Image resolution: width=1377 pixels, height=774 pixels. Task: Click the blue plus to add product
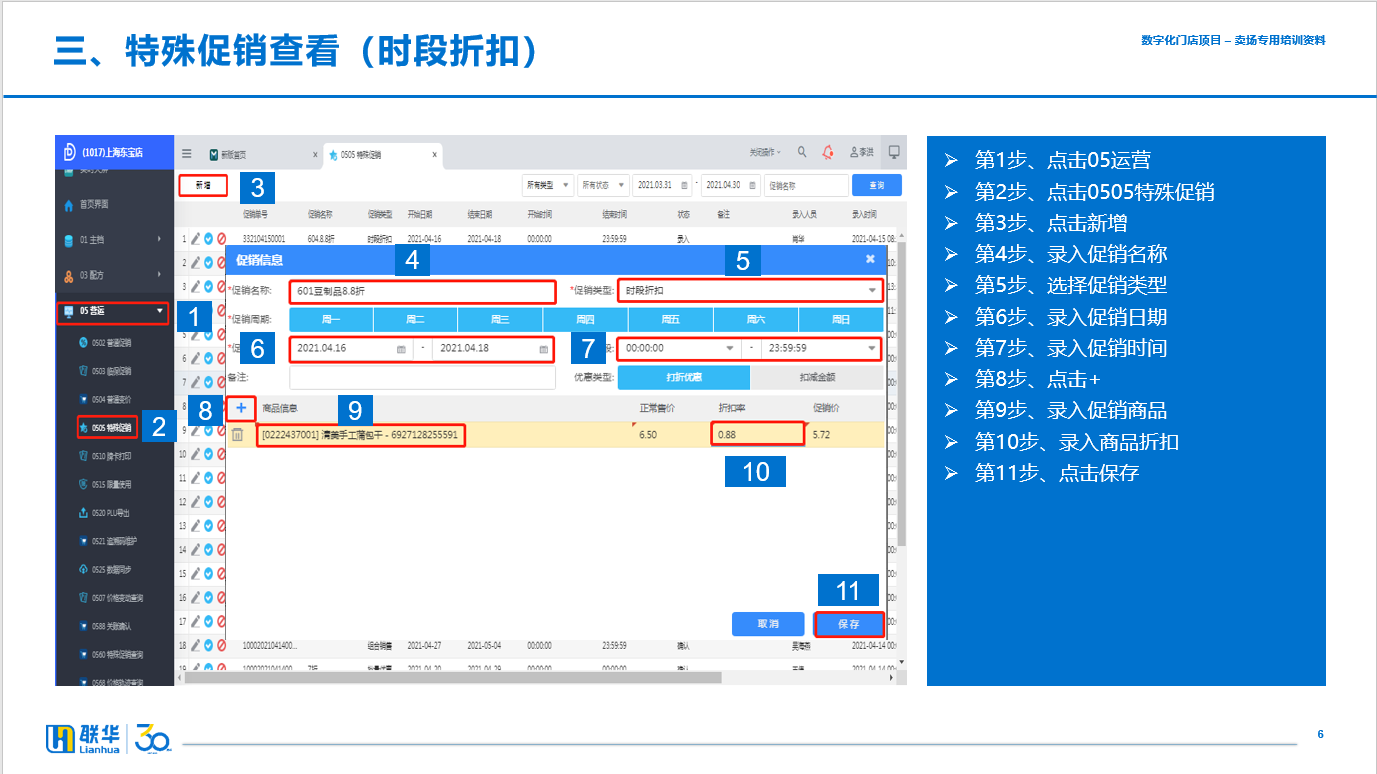click(241, 408)
